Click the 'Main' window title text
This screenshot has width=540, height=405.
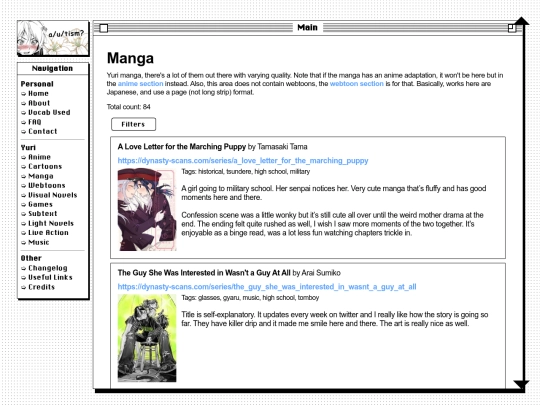(x=308, y=28)
